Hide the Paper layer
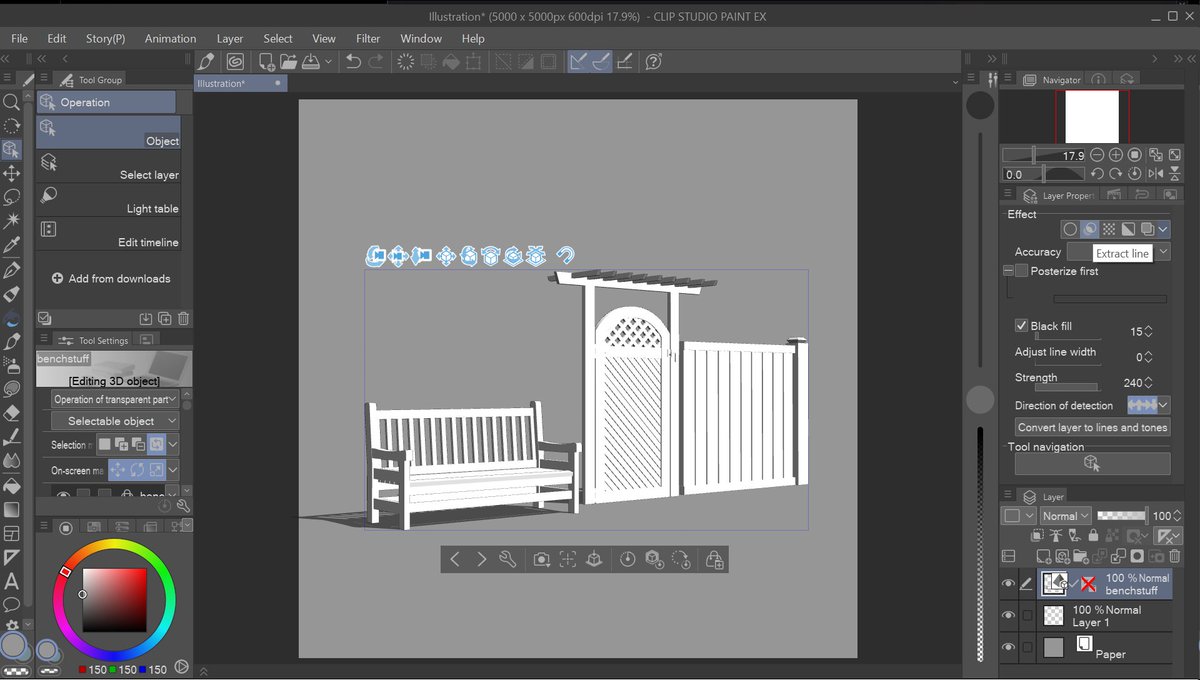This screenshot has width=1200, height=680. tap(1008, 647)
